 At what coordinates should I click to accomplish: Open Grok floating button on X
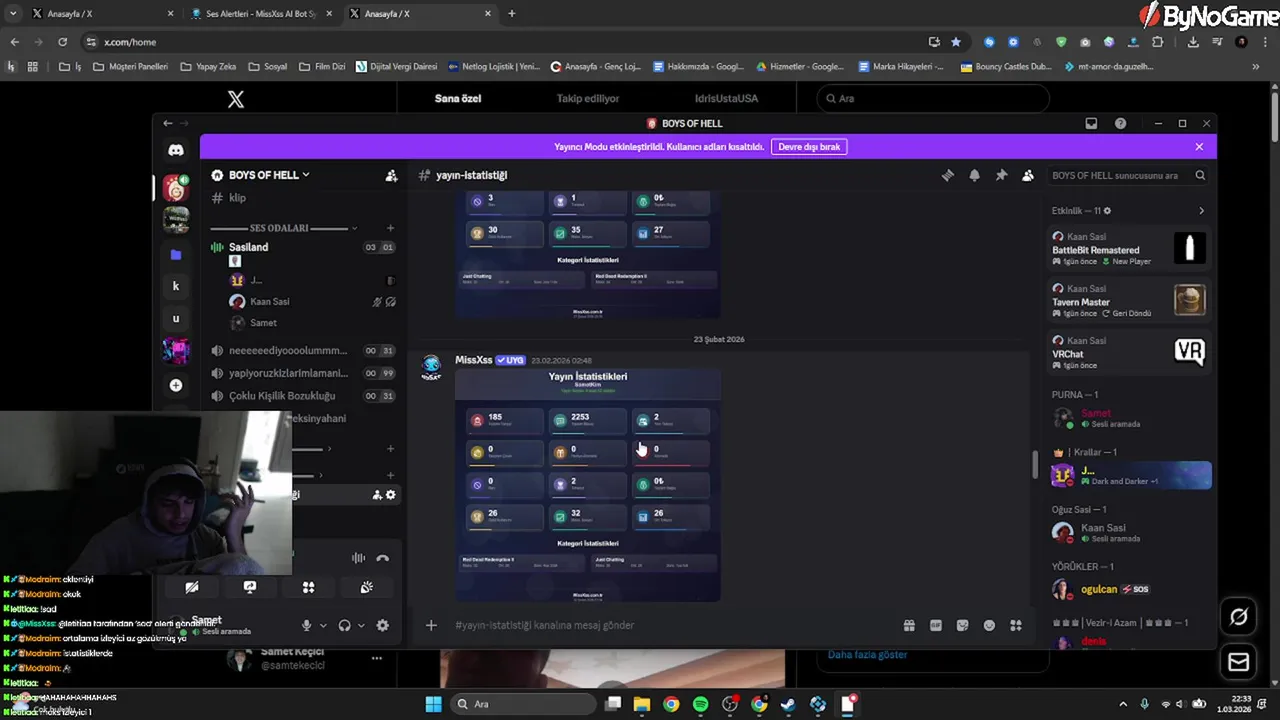click(1239, 617)
